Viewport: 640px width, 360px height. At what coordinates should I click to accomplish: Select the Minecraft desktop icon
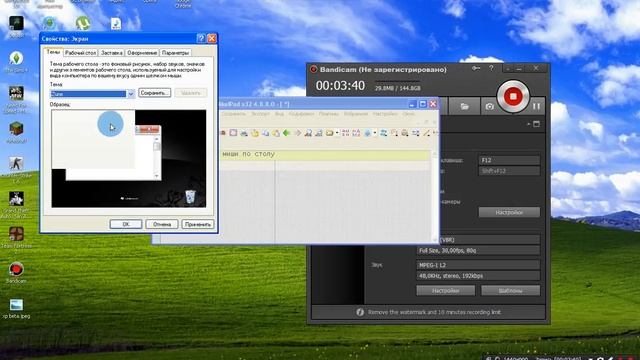pyautogui.click(x=16, y=132)
